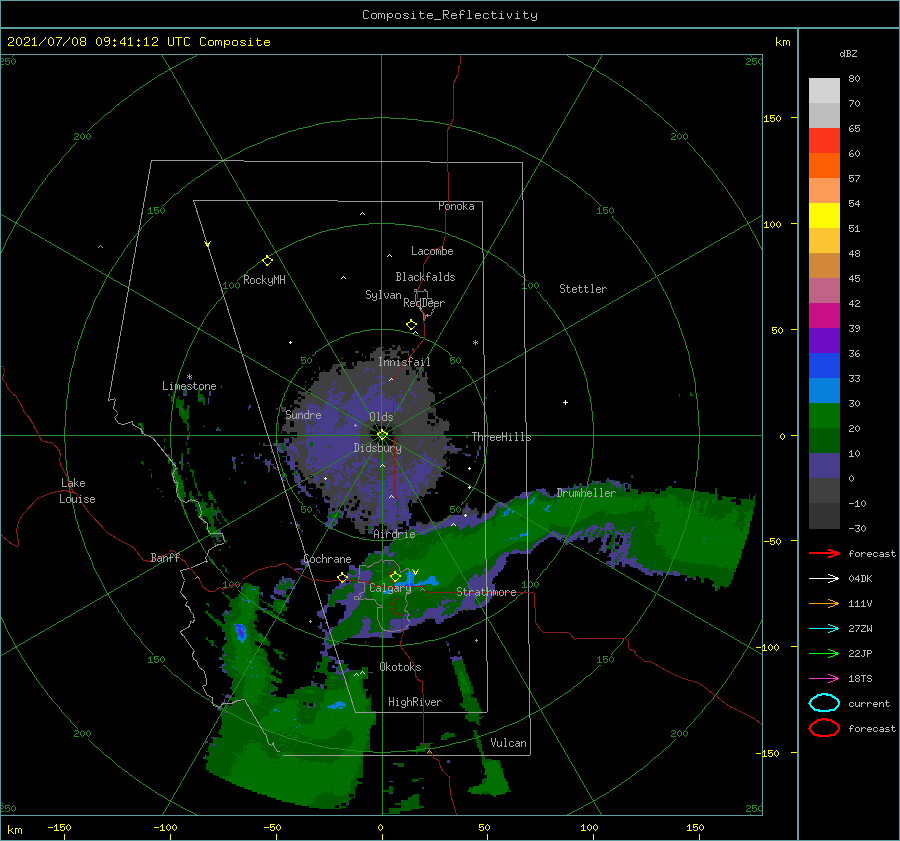
Task: Click the yellow radar site diamond at map center
Action: point(382,435)
